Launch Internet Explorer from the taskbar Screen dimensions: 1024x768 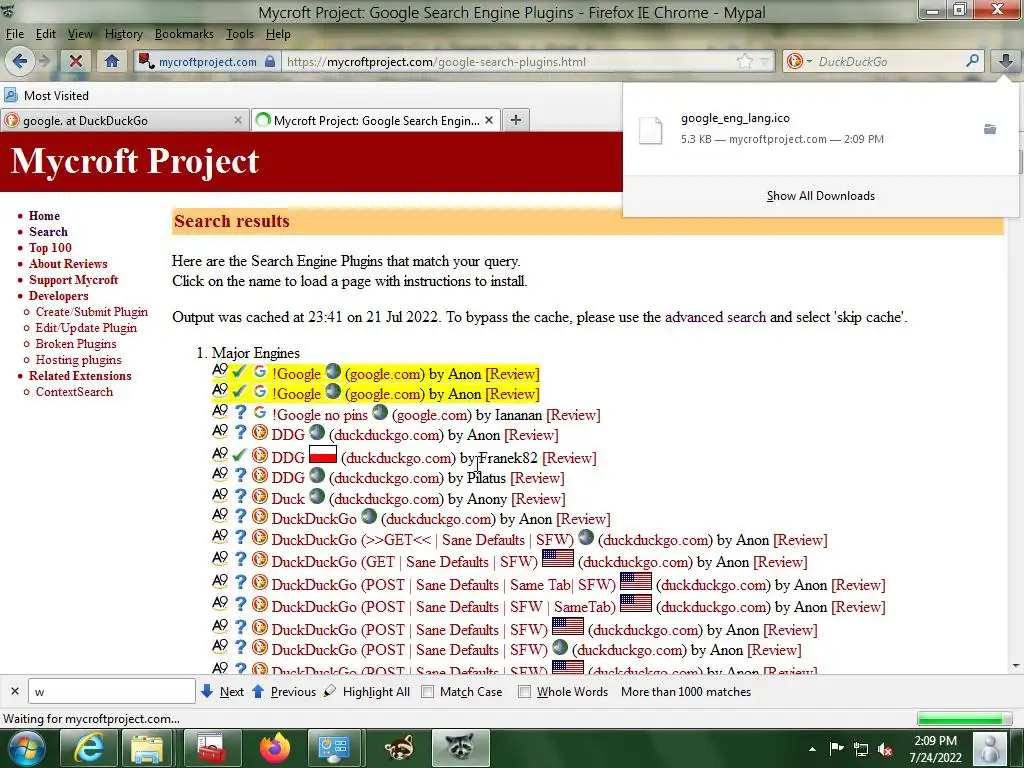pyautogui.click(x=89, y=748)
